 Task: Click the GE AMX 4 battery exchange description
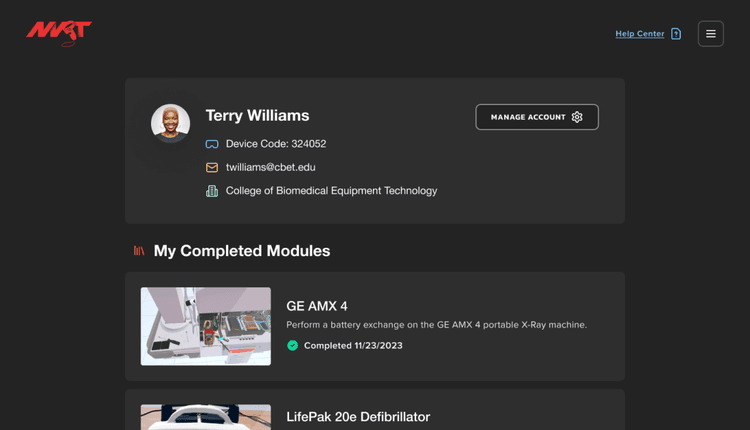(x=436, y=325)
